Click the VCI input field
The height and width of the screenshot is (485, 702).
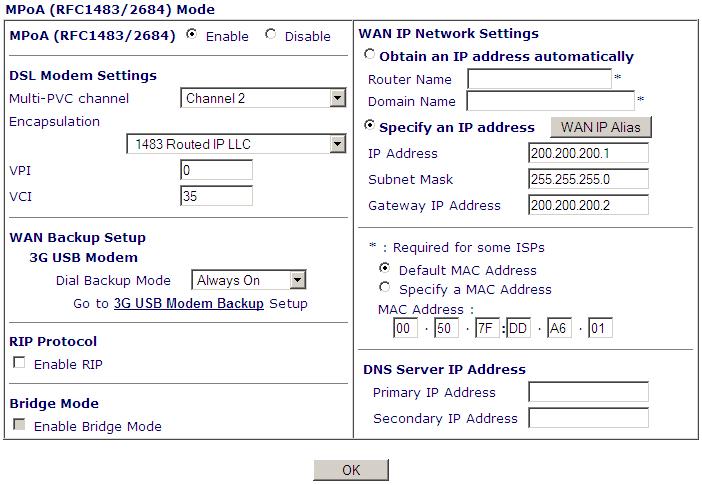[216, 196]
